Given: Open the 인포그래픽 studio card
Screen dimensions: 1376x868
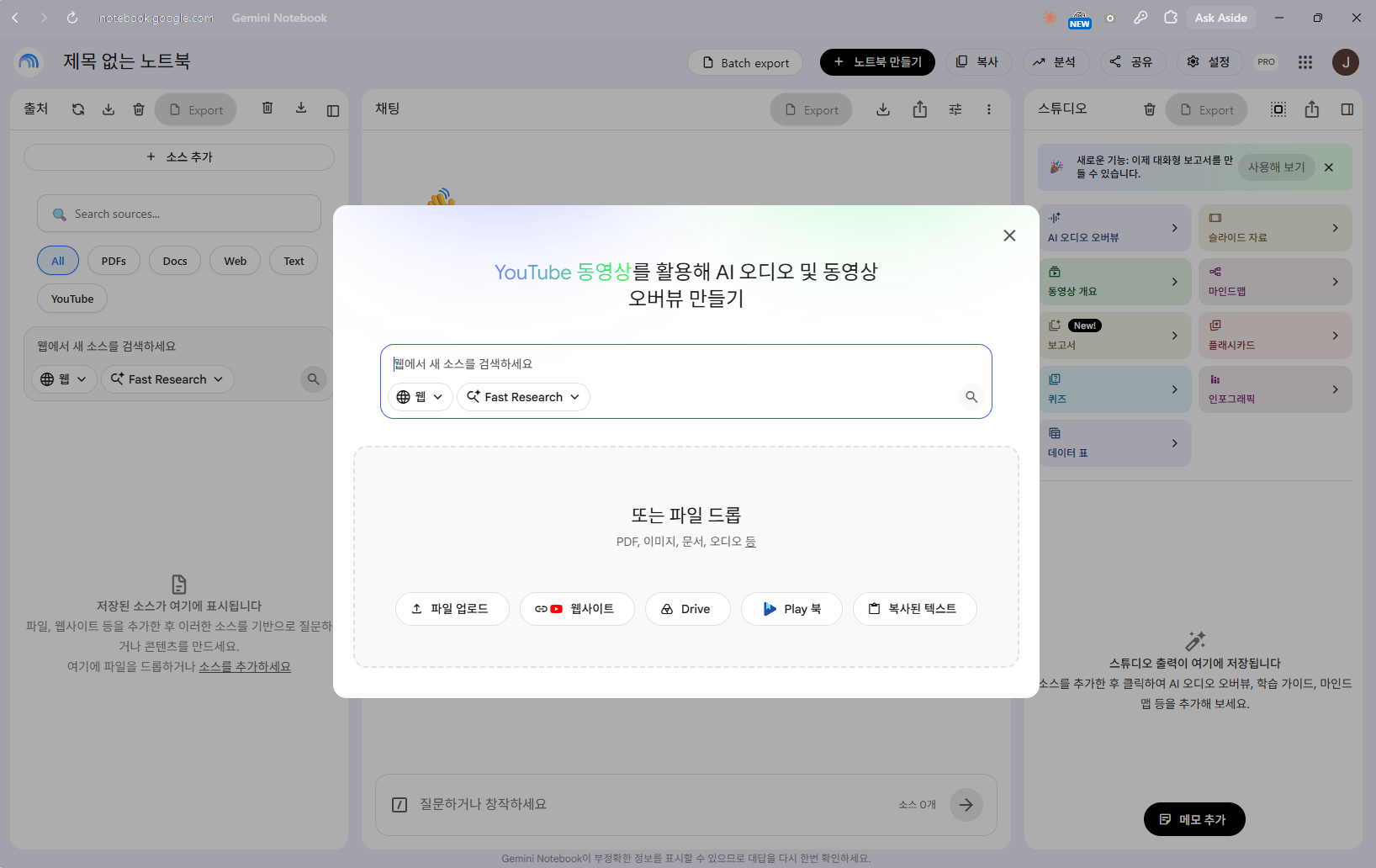Looking at the screenshot, I should [x=1275, y=389].
